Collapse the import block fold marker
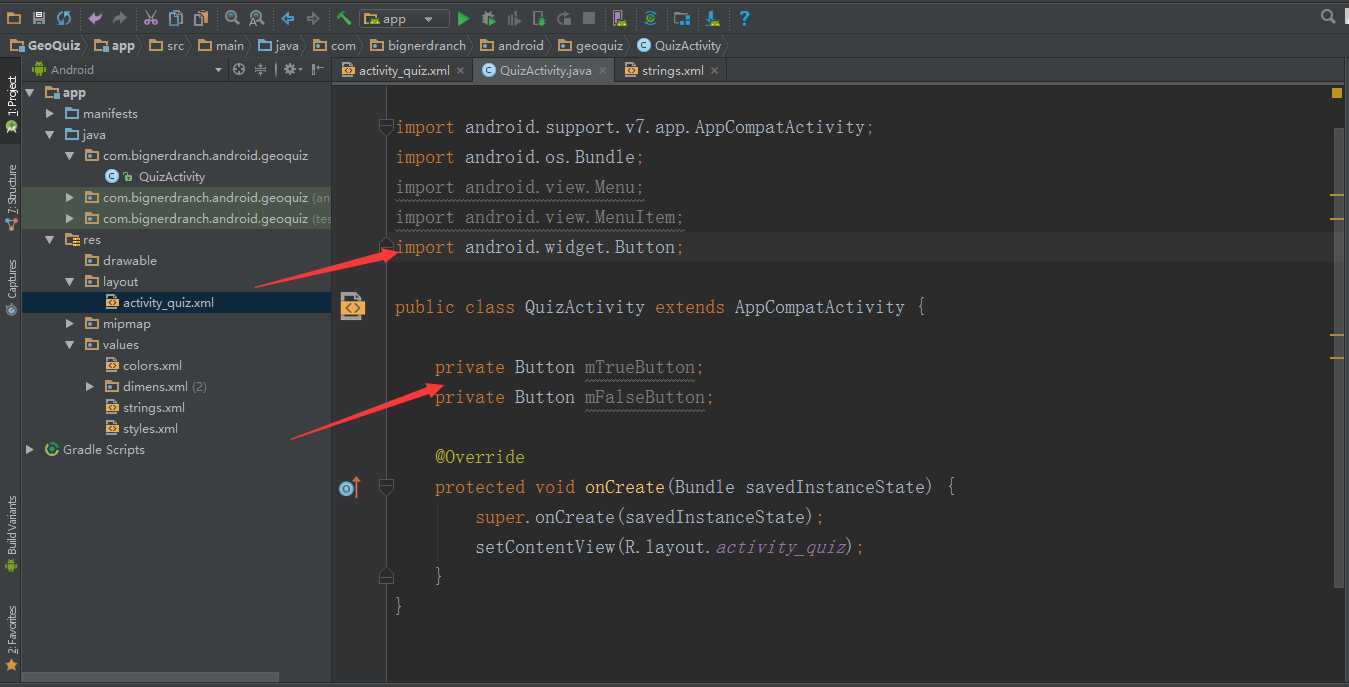1349x687 pixels. (386, 127)
